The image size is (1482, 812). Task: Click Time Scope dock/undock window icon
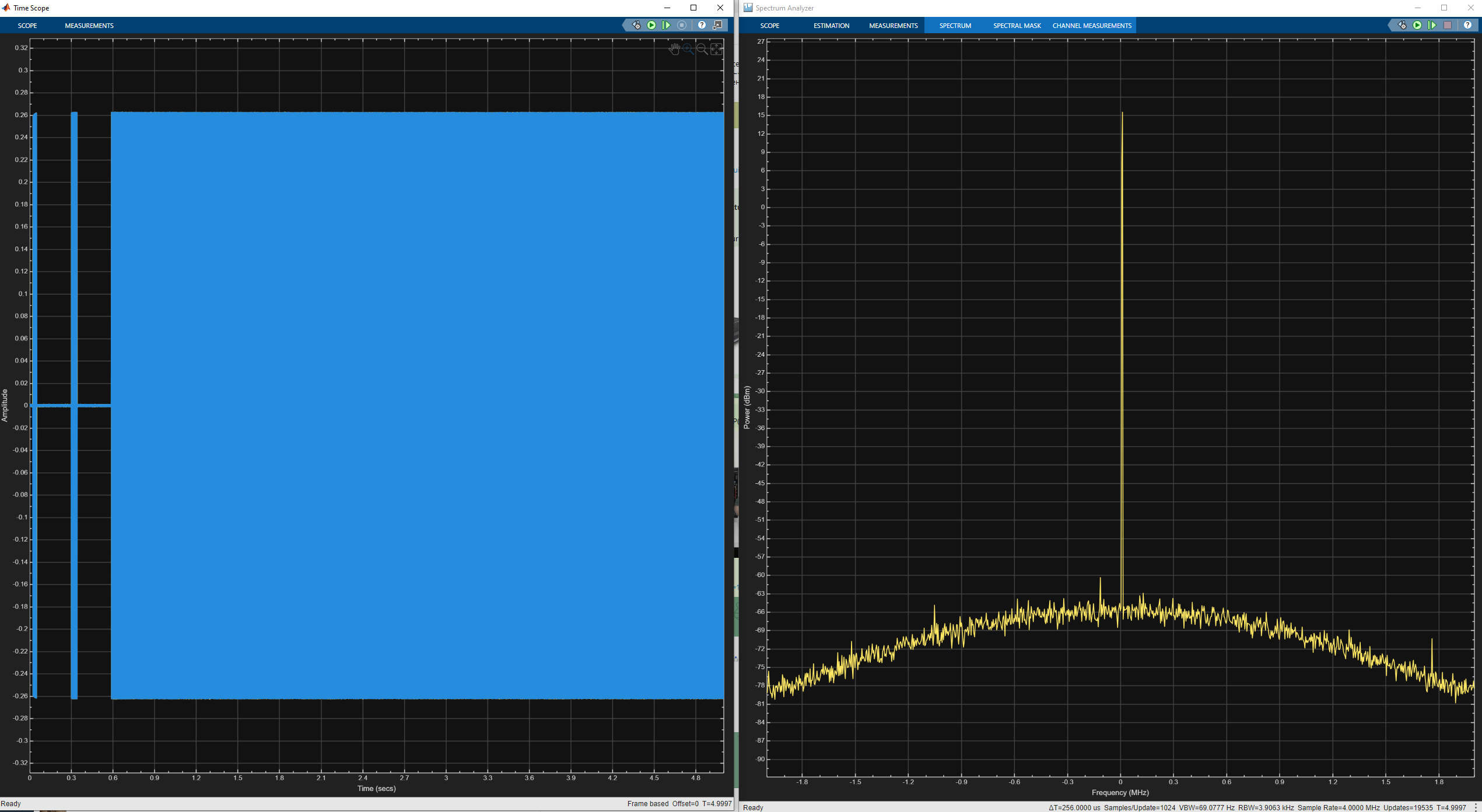[718, 25]
